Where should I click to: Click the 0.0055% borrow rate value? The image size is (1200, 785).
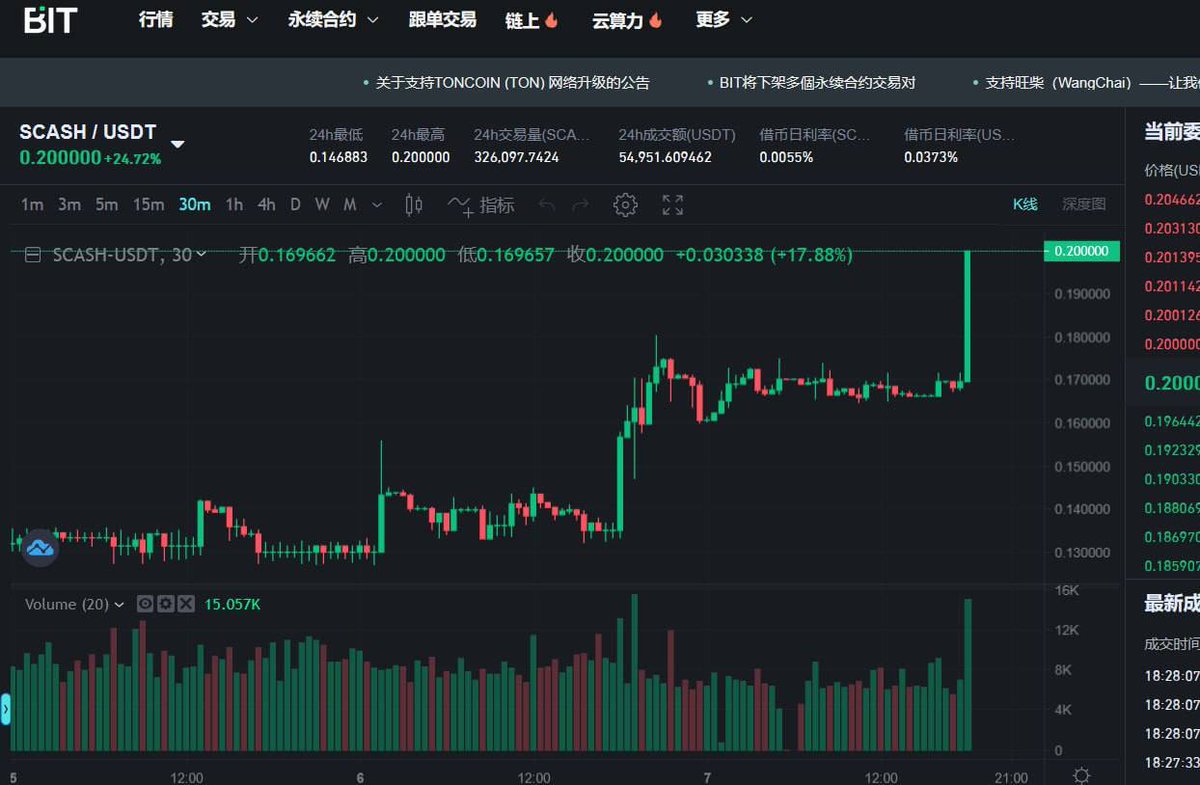point(786,157)
